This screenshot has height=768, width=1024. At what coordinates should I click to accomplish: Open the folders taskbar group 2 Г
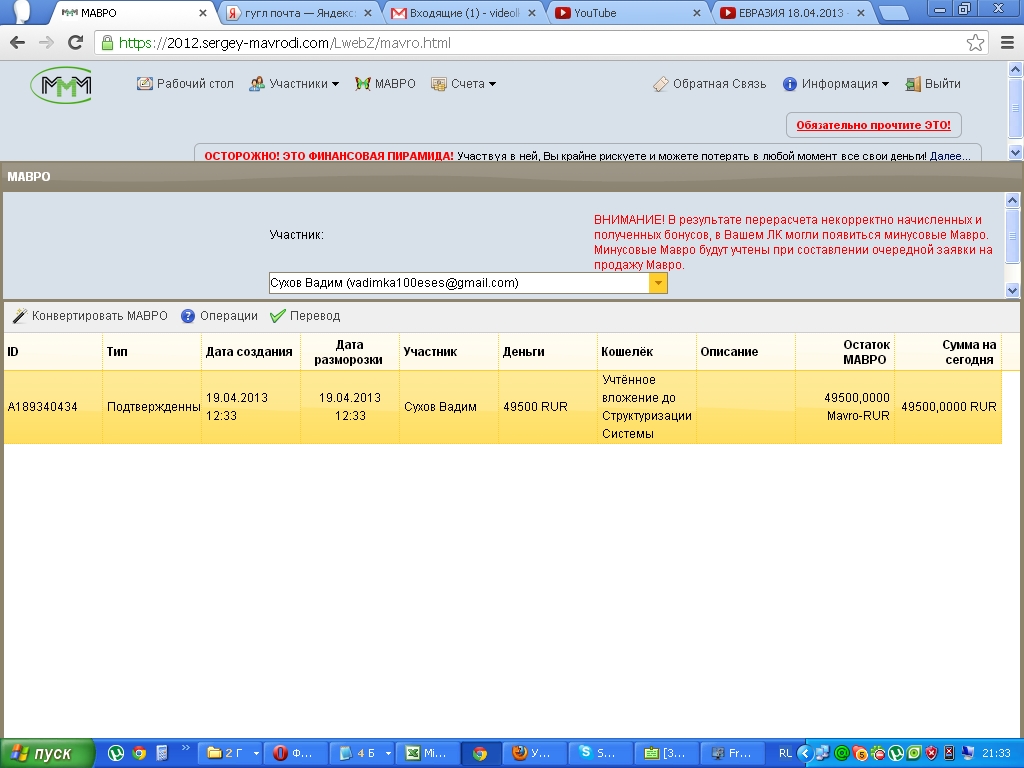[x=229, y=754]
